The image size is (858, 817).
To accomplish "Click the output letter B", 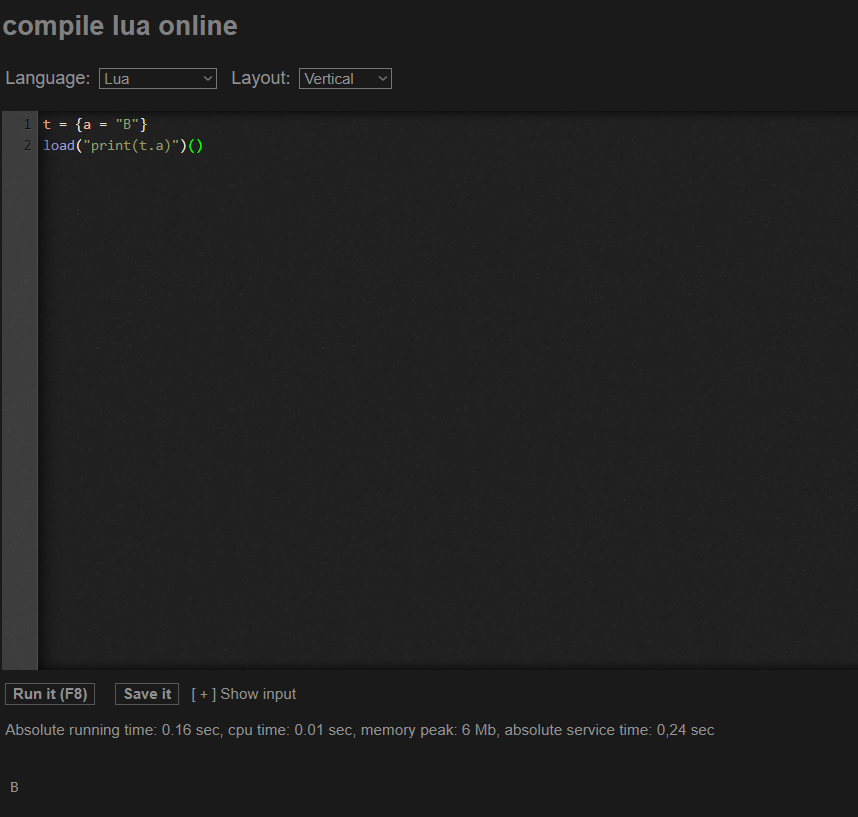I will click(14, 787).
